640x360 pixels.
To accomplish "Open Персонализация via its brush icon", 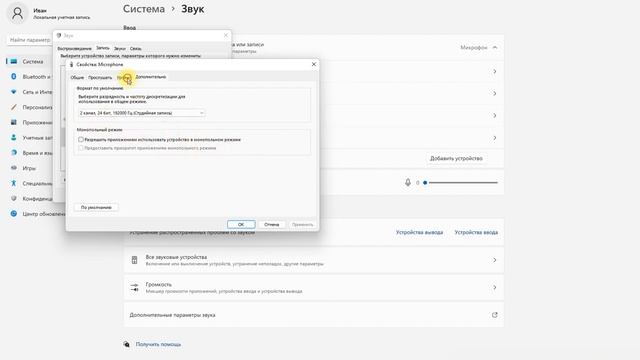I will [x=13, y=107].
